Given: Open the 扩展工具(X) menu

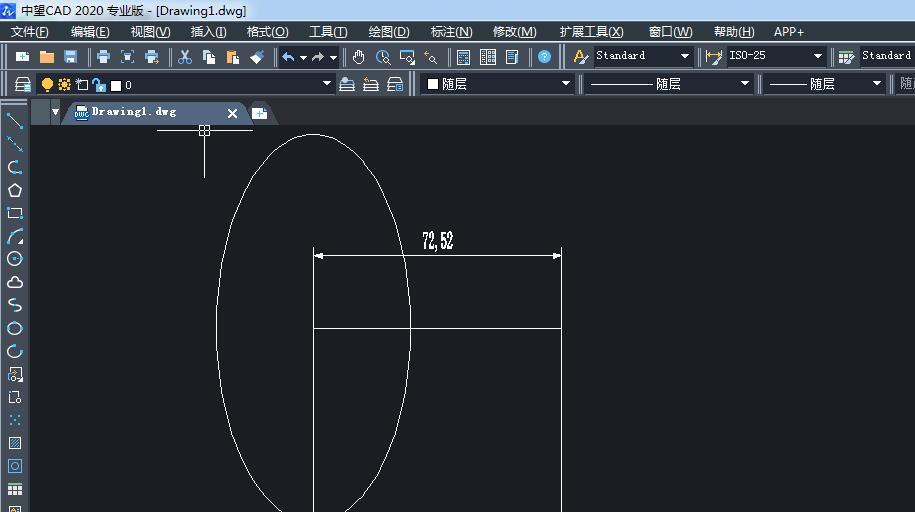Looking at the screenshot, I should pos(591,32).
